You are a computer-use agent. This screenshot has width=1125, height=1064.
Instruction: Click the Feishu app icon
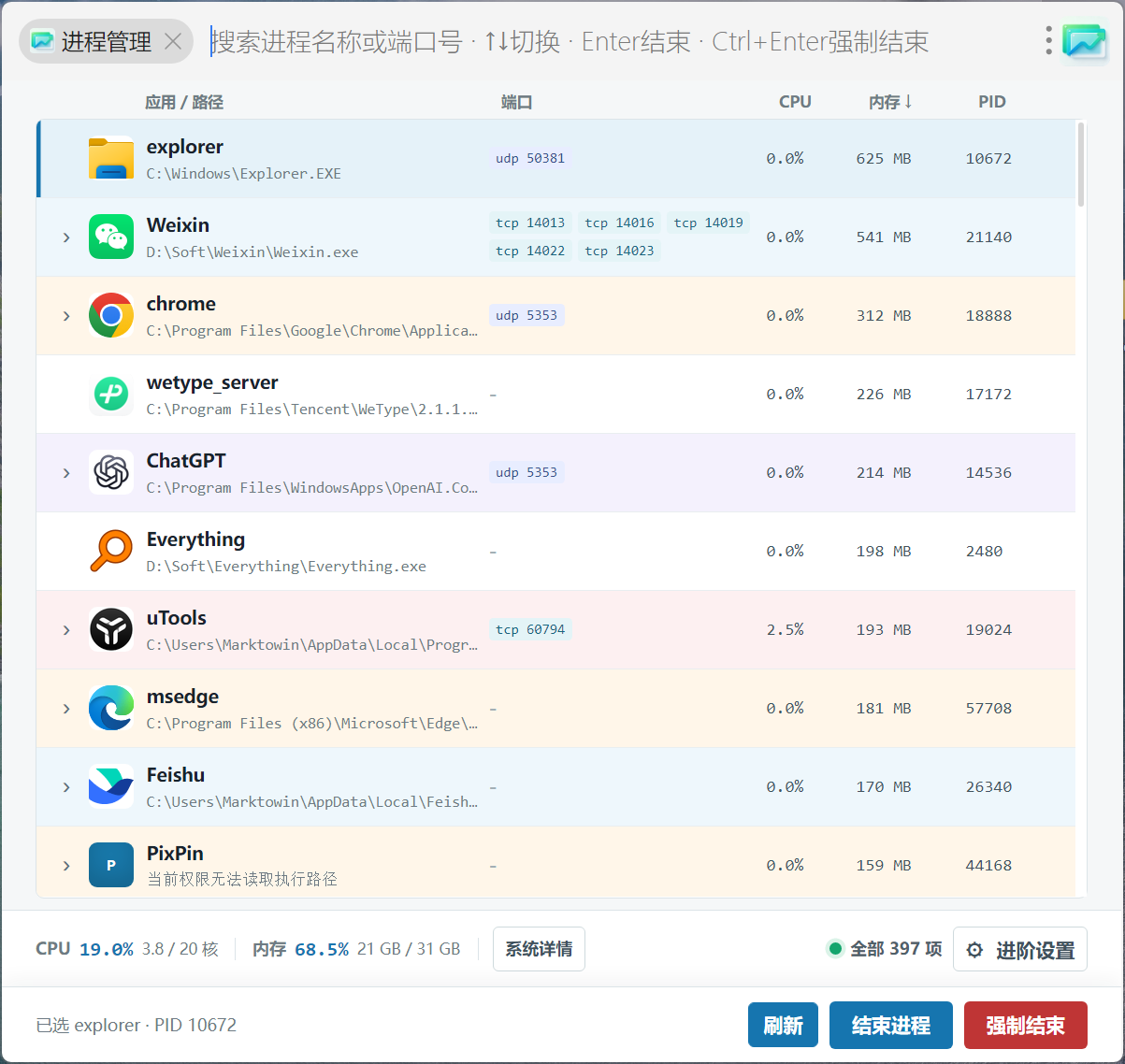point(111,786)
